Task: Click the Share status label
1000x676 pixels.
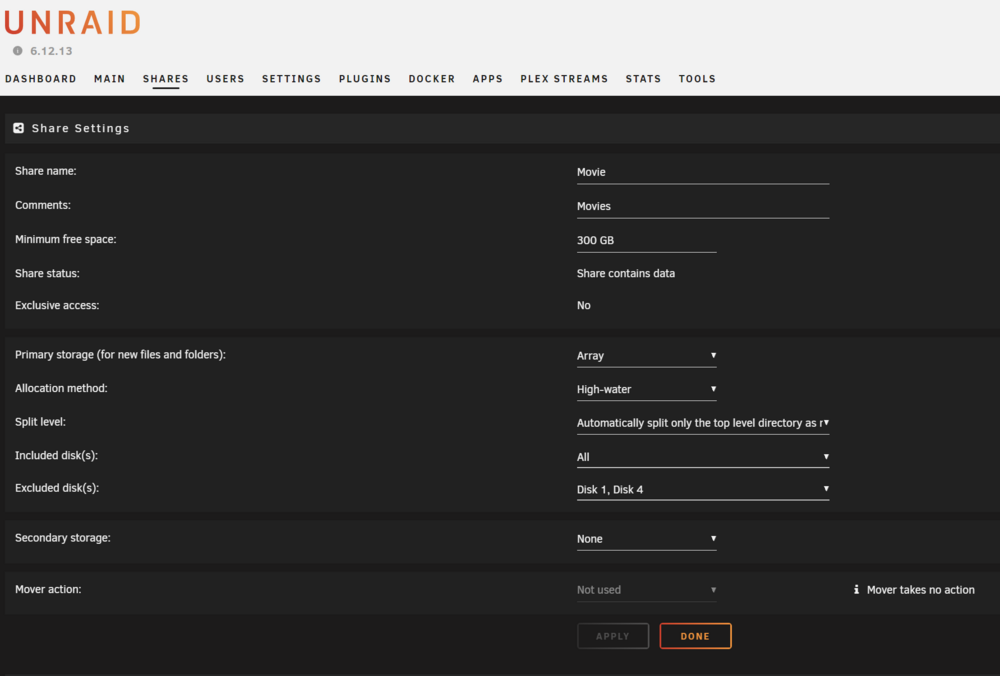Action: (x=47, y=274)
